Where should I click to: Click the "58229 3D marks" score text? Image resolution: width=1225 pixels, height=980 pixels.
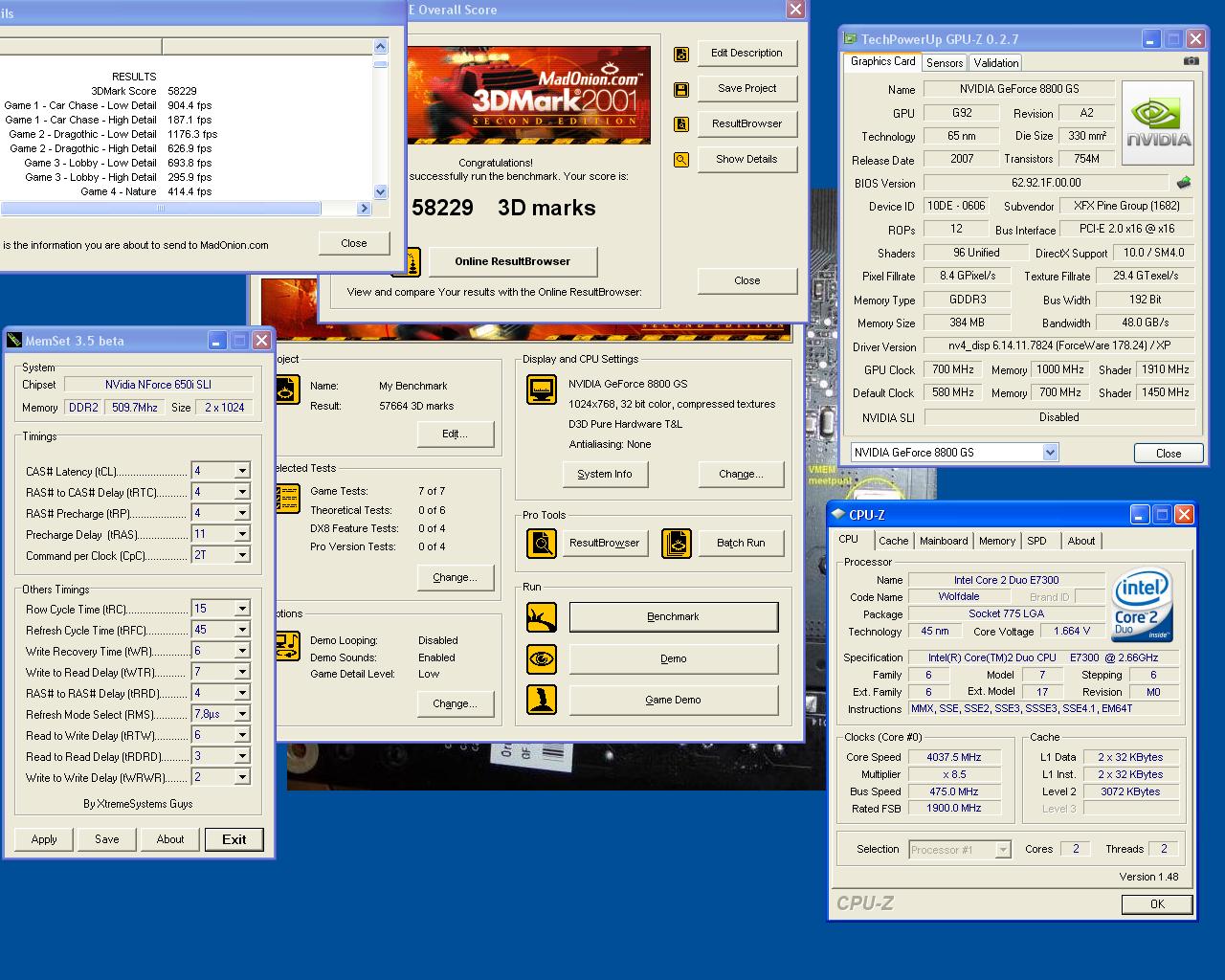503,208
